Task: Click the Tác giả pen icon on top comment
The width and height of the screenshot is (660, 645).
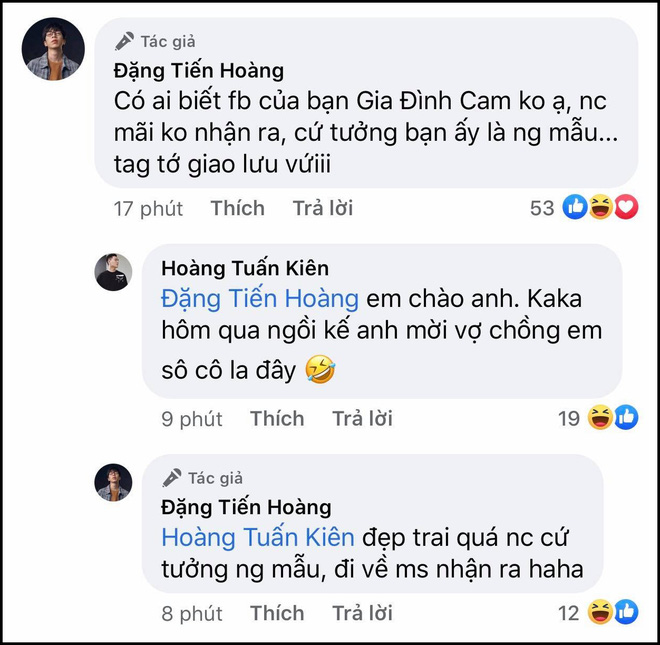Action: pyautogui.click(x=124, y=42)
